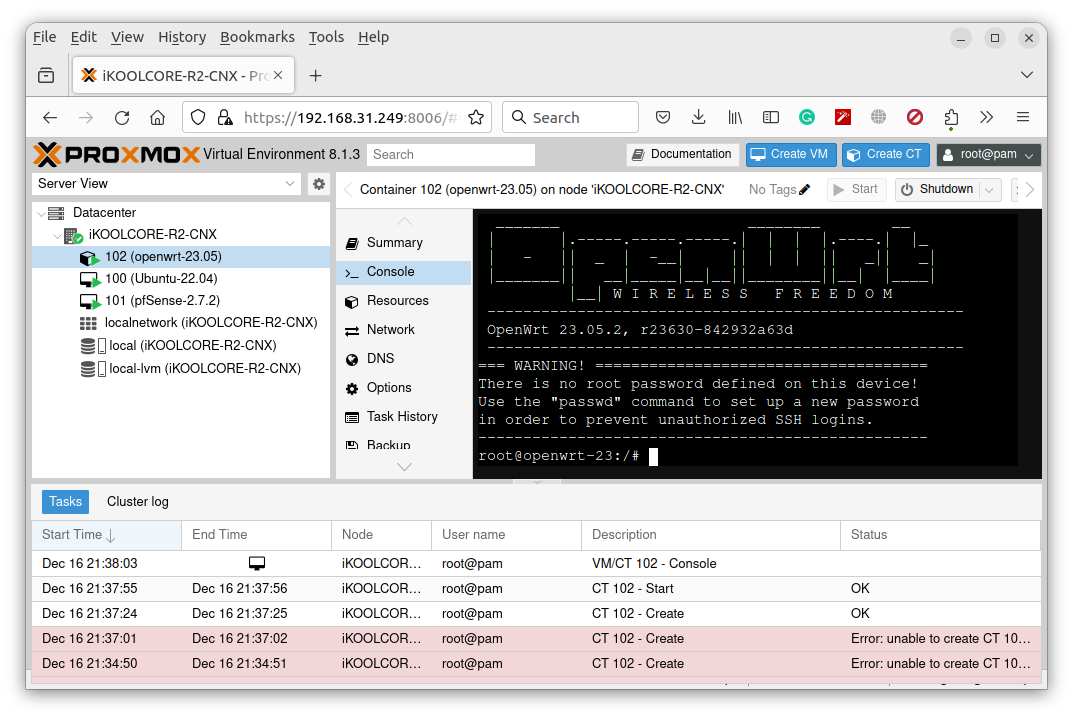Open container Task History
This screenshot has width=1073, height=718.
click(x=404, y=417)
